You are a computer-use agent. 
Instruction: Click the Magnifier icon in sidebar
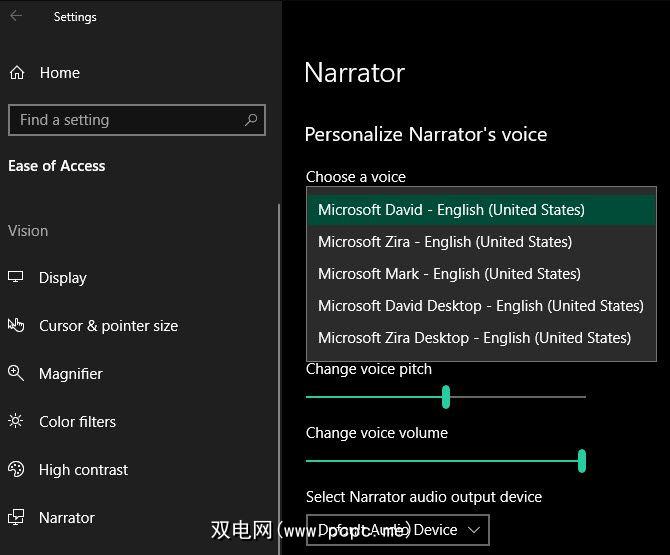tap(16, 374)
